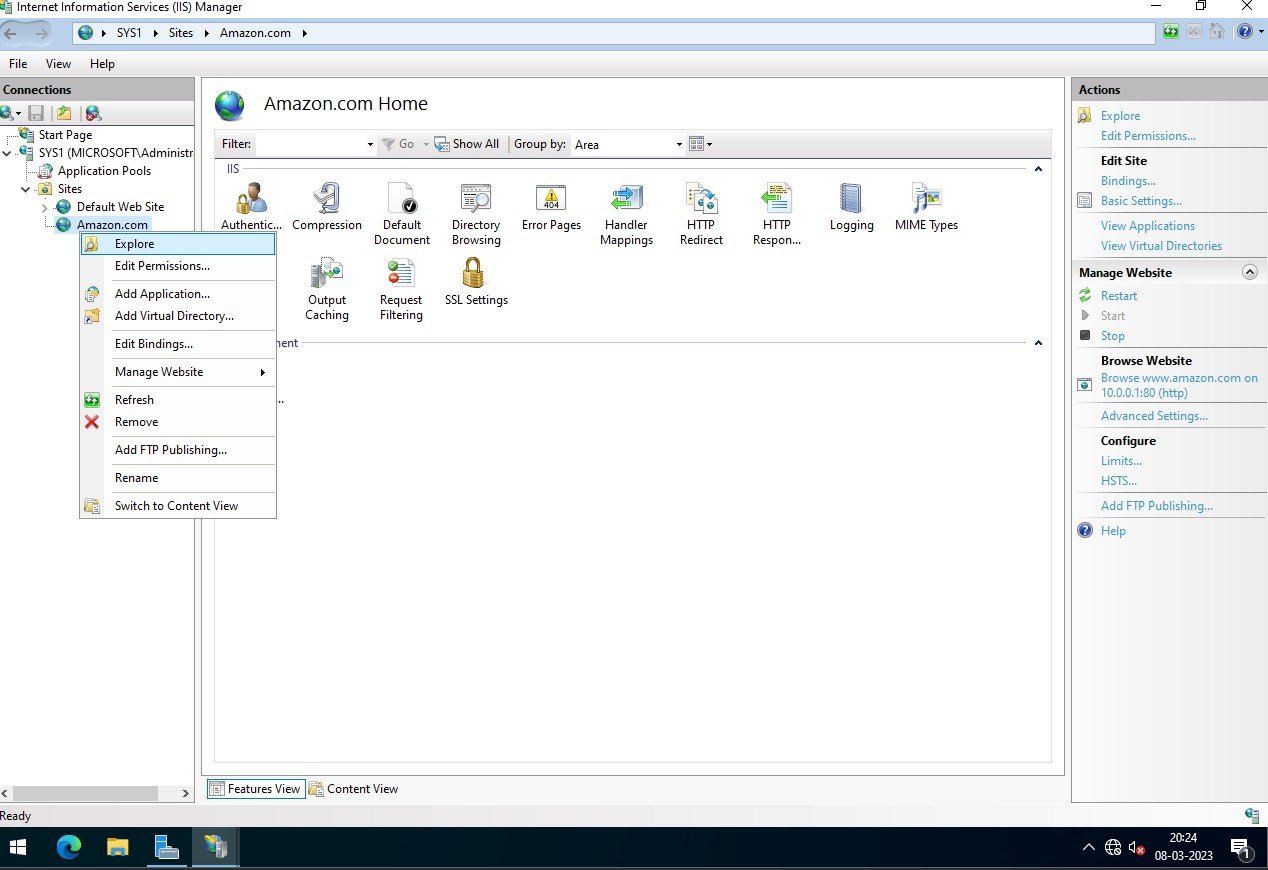Click Bindings link in Actions pane
This screenshot has height=870, width=1268.
[x=1128, y=181]
